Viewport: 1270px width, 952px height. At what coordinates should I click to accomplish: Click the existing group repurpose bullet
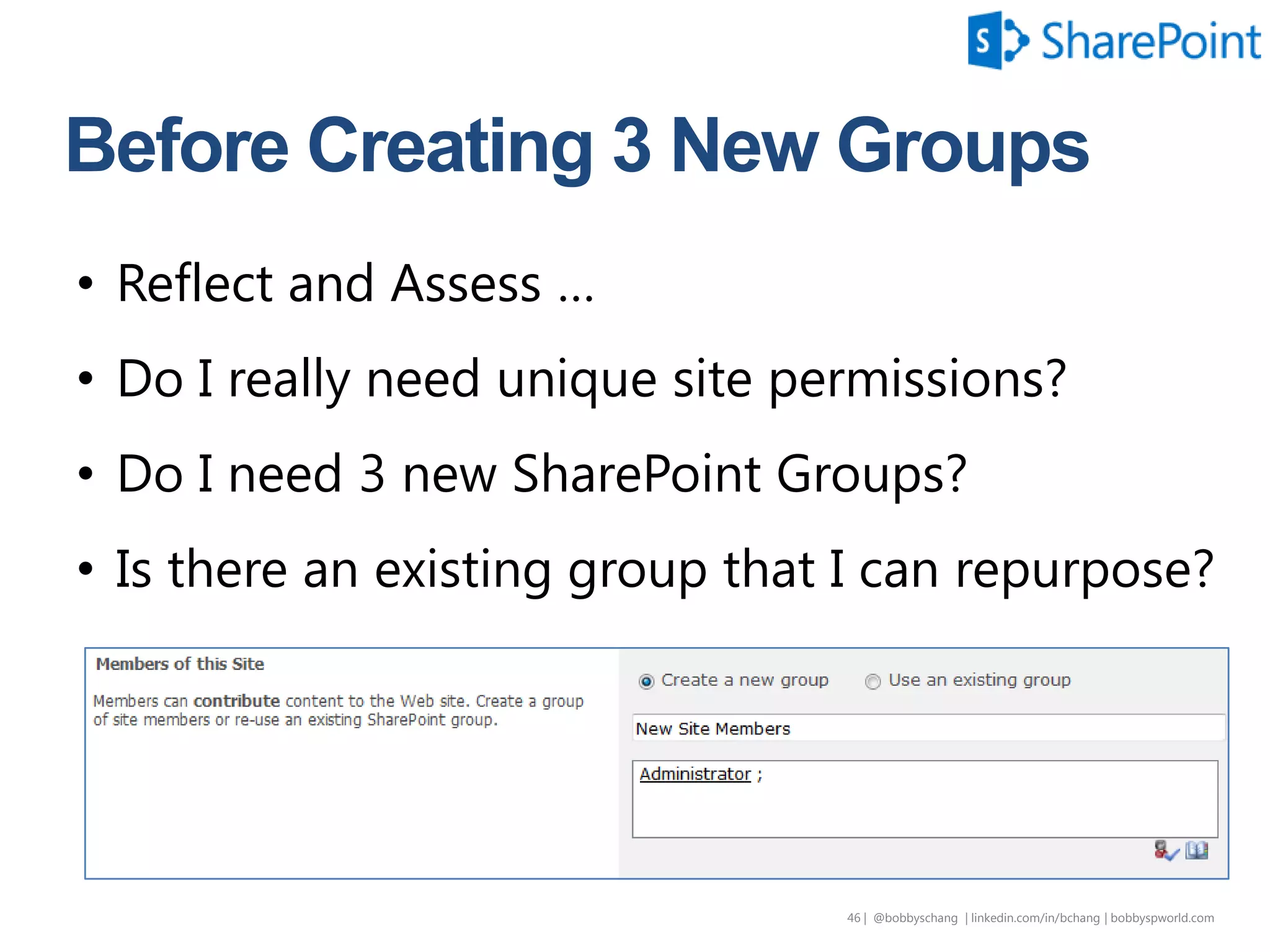pyautogui.click(x=664, y=569)
